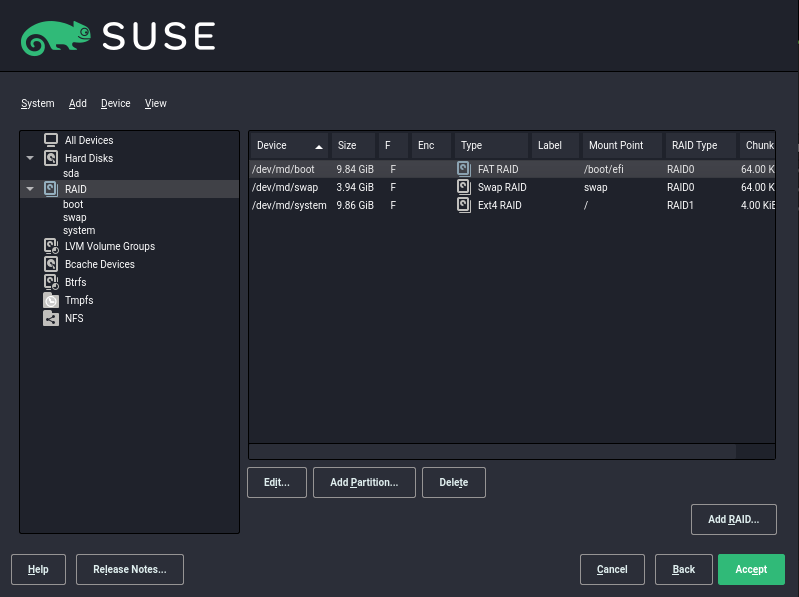Viewport: 799px width, 597px height.
Task: Click the Tmpfs icon in sidebar
Action: 51,300
